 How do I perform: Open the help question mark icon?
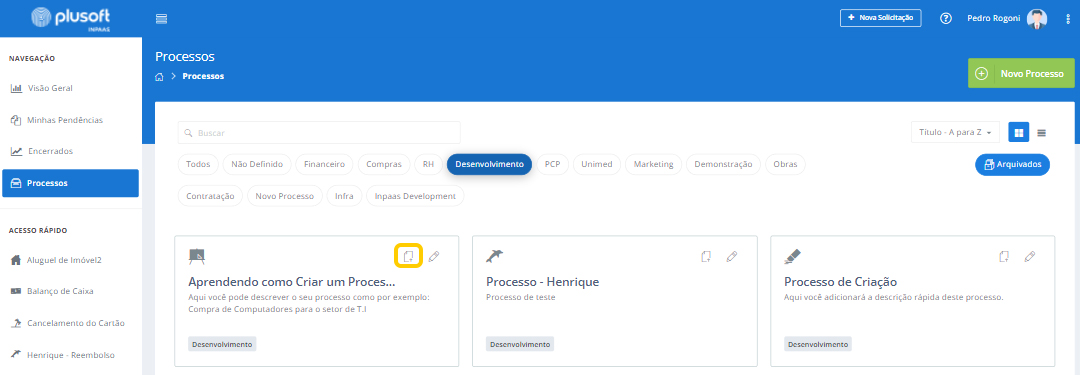[946, 19]
